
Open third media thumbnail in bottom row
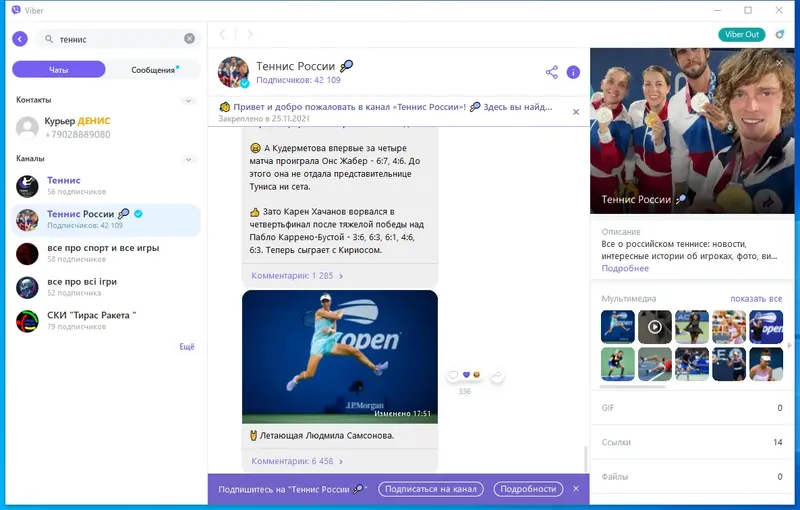pos(692,364)
